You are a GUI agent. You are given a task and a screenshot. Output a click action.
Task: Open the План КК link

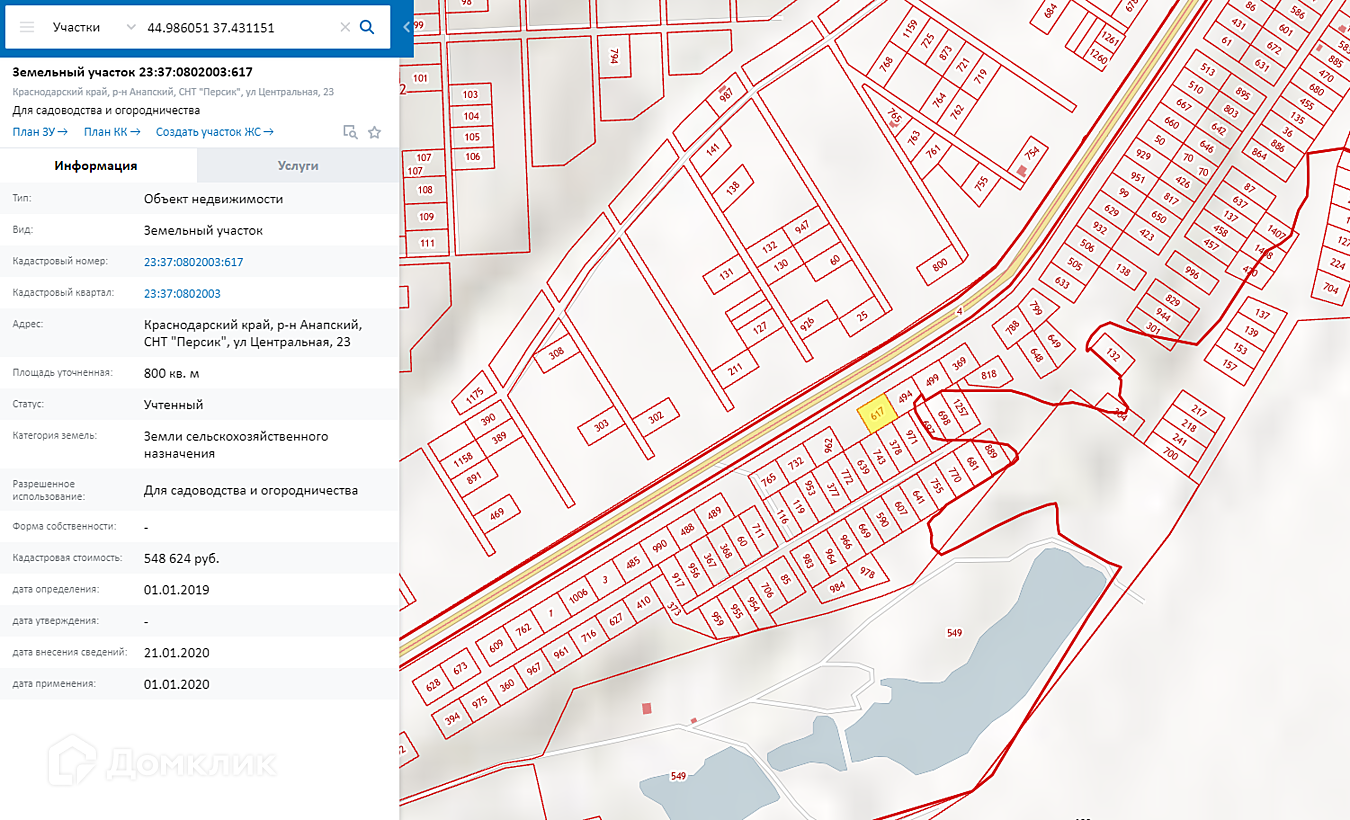112,132
